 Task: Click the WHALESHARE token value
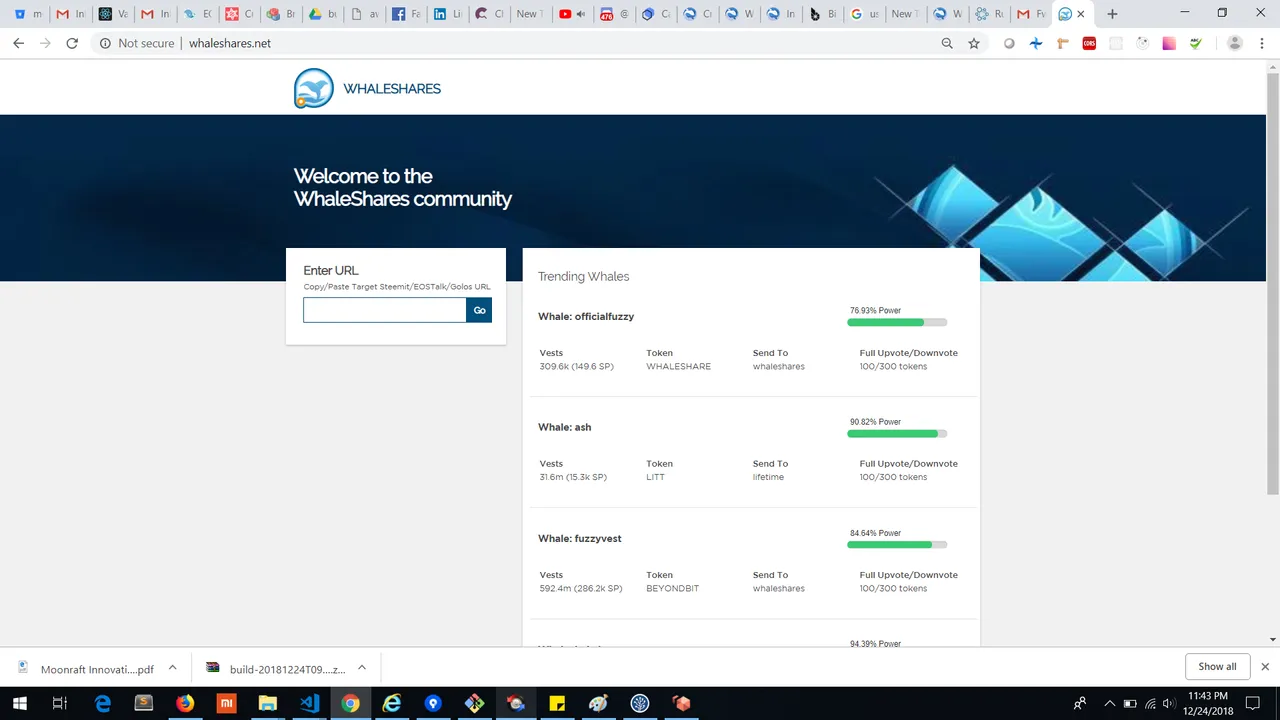[678, 366]
